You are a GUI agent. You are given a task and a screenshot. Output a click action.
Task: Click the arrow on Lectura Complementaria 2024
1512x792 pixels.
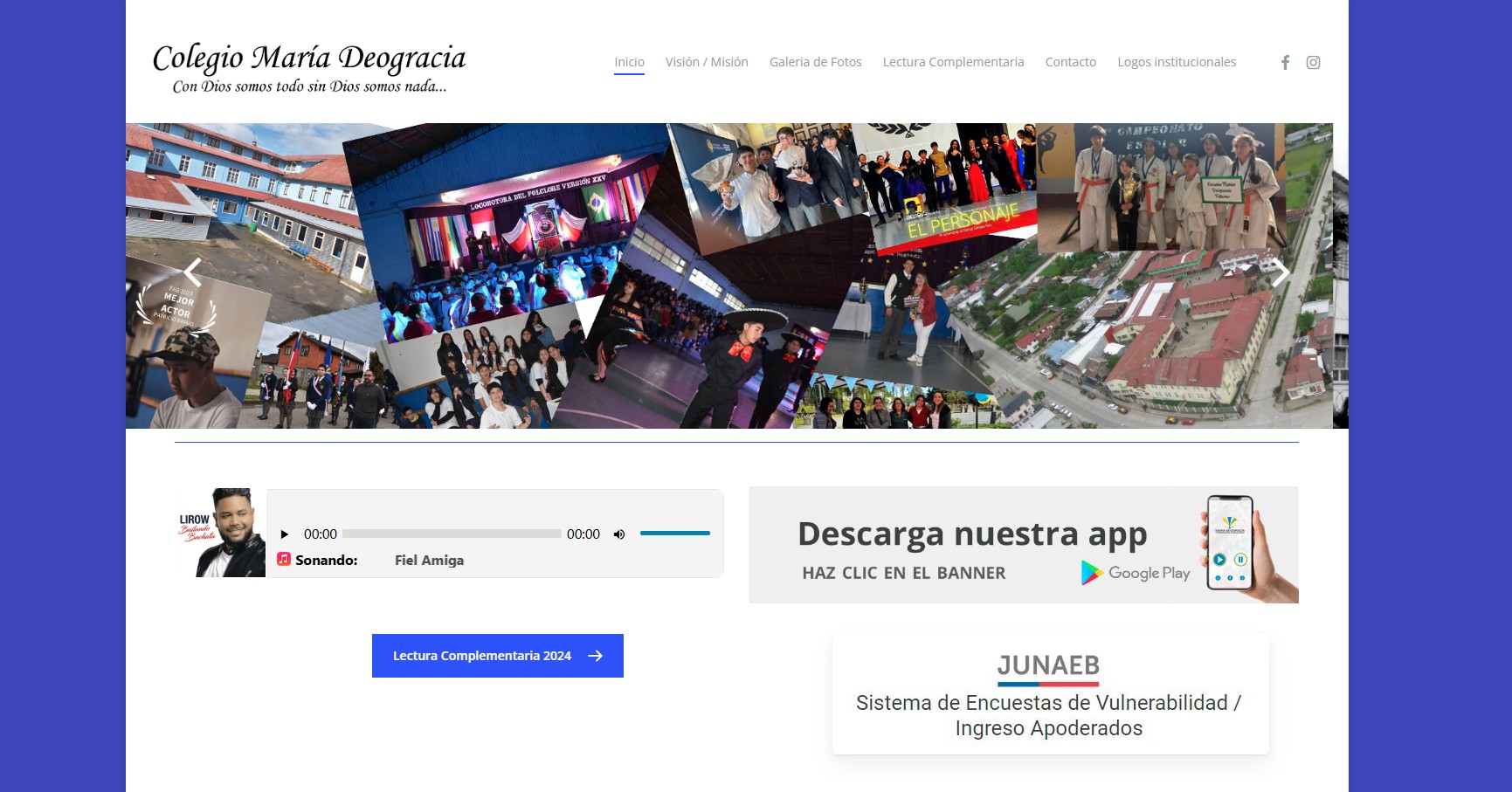(x=596, y=656)
